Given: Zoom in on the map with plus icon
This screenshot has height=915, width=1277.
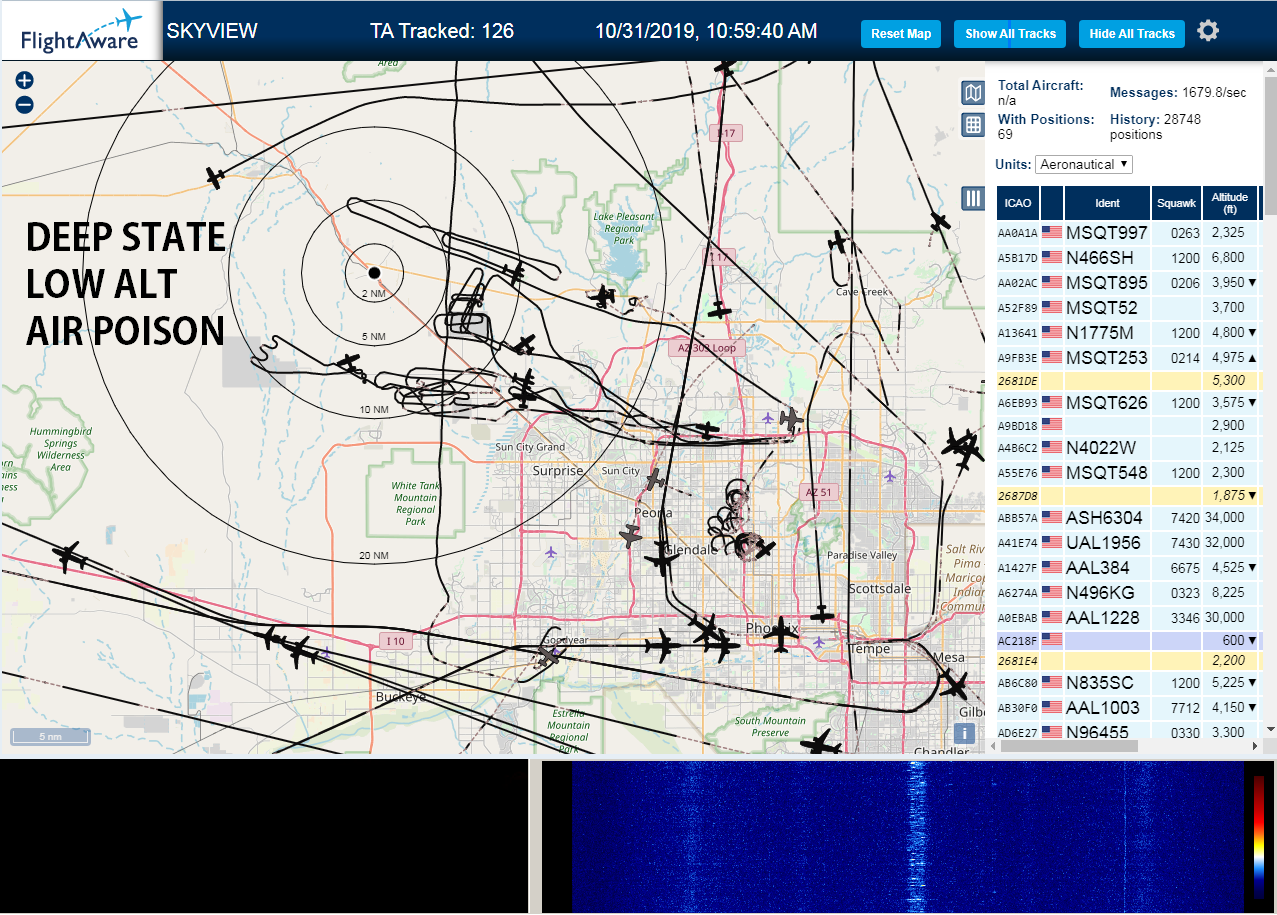Looking at the screenshot, I should tap(25, 80).
